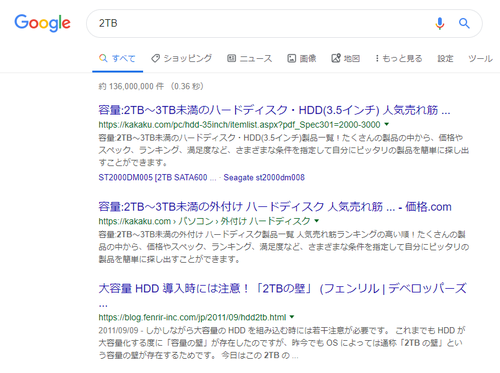Screen dimensions: 500x373
Task: Click result count 約 136,000,000 件
Action: (131, 86)
